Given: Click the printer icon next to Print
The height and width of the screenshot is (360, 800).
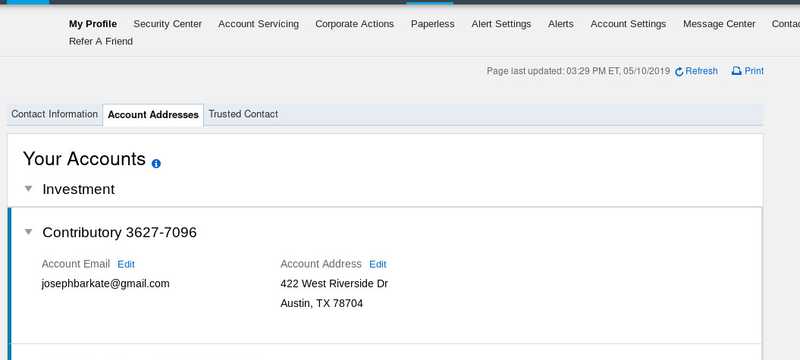Looking at the screenshot, I should [736, 71].
